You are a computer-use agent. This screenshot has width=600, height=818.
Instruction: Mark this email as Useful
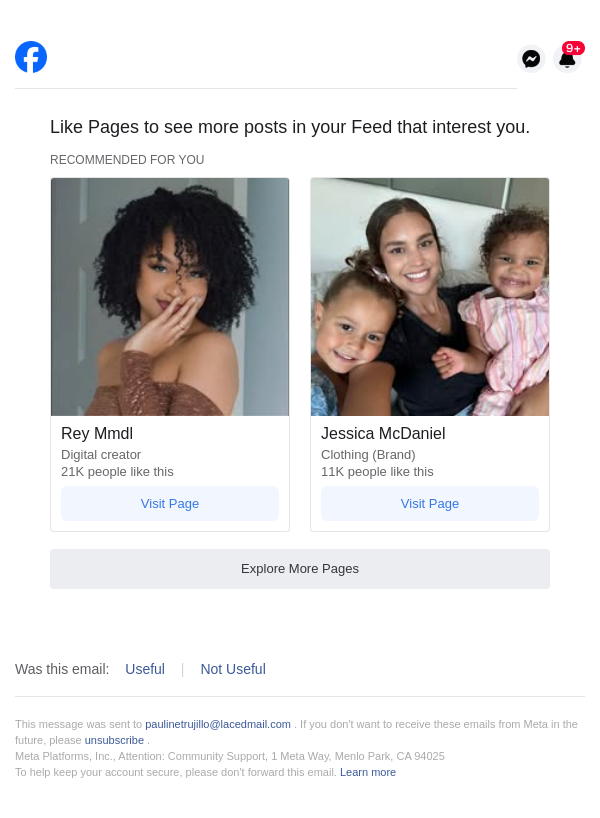pyautogui.click(x=145, y=669)
